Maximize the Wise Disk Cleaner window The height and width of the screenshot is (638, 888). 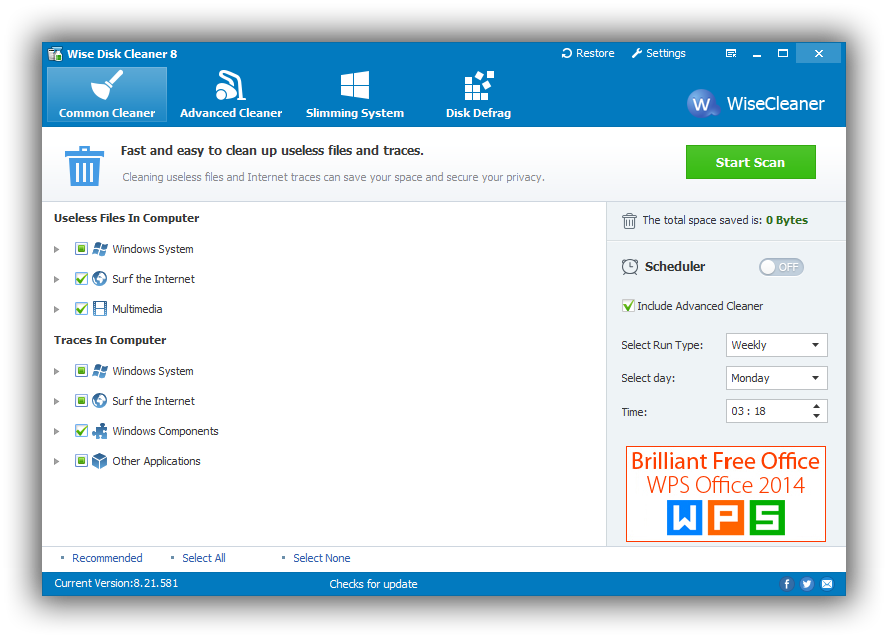783,53
